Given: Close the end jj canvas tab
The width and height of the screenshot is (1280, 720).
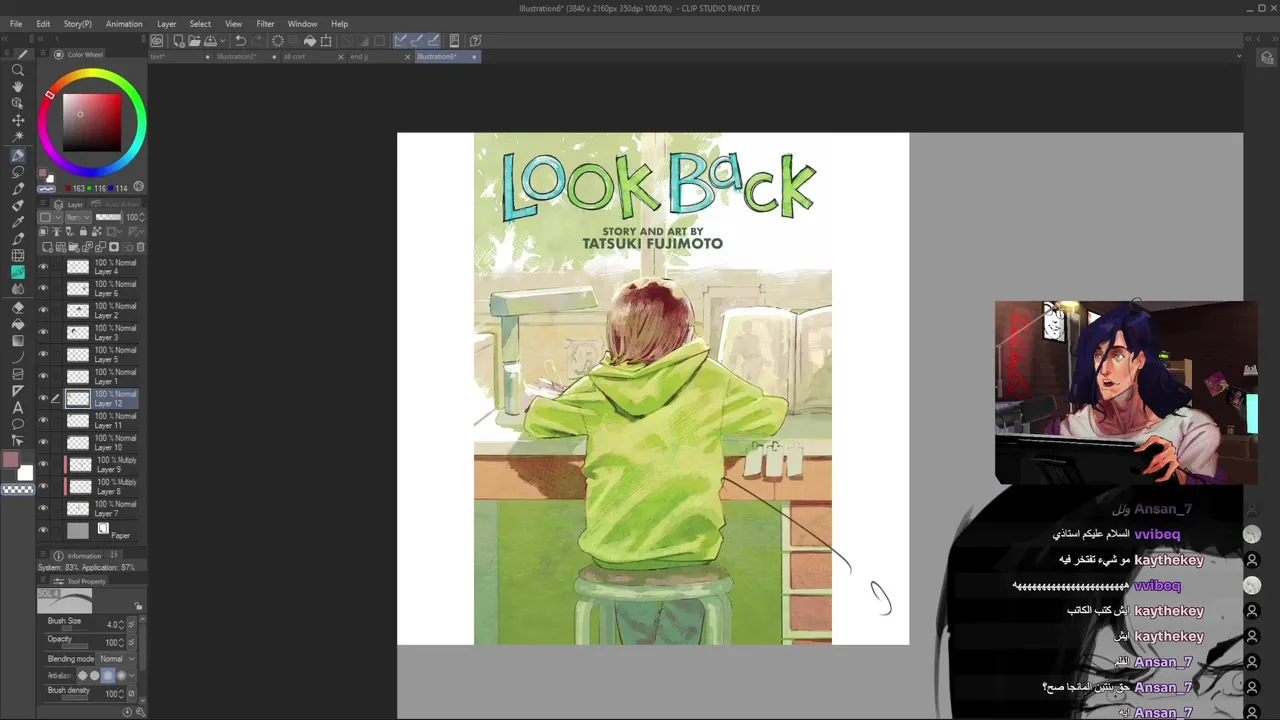Looking at the screenshot, I should [x=407, y=57].
